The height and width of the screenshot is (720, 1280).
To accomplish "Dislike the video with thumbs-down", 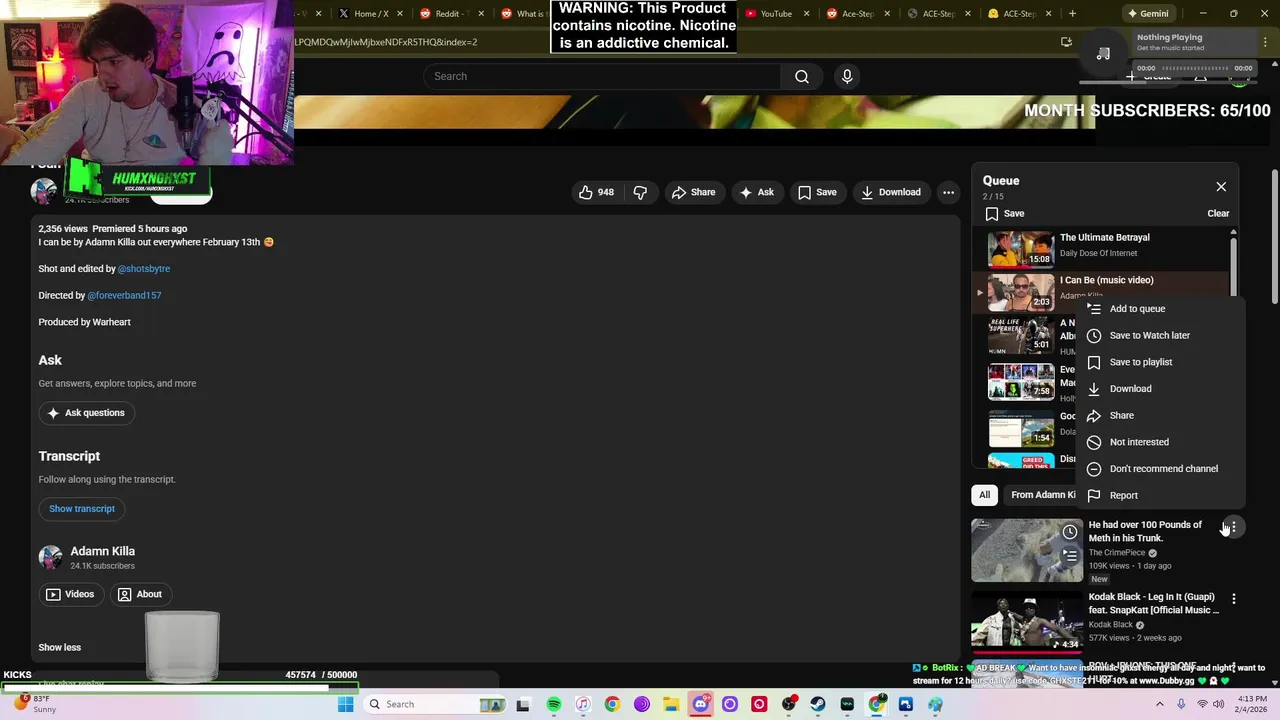I will tap(640, 192).
